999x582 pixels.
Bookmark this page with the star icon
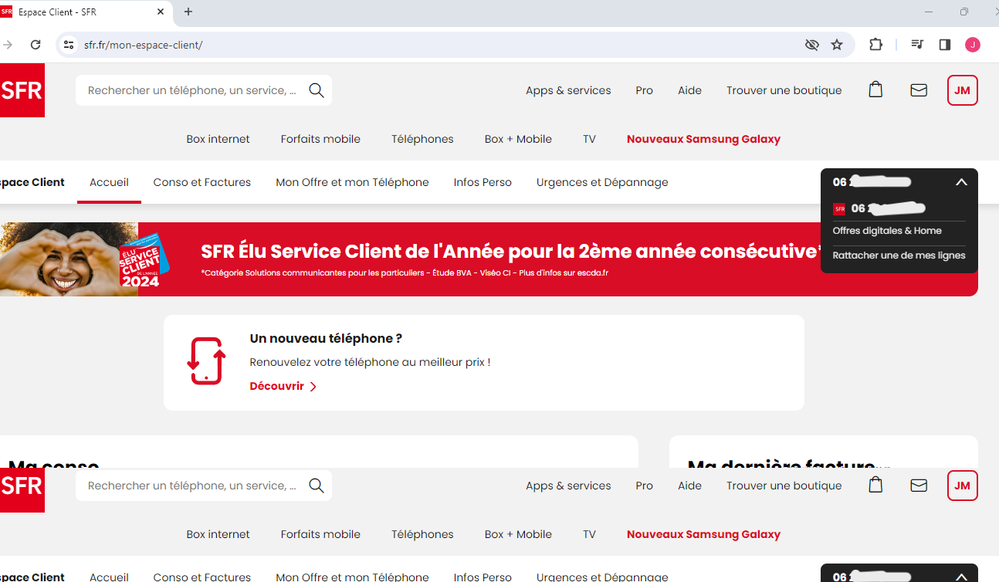[837, 45]
